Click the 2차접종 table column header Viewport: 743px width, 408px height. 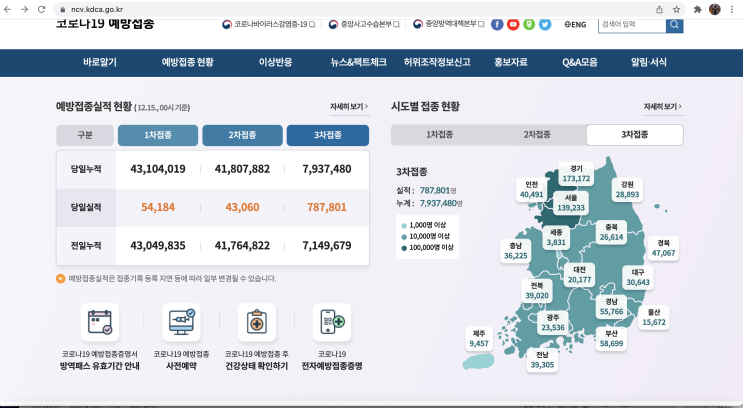[243, 136]
